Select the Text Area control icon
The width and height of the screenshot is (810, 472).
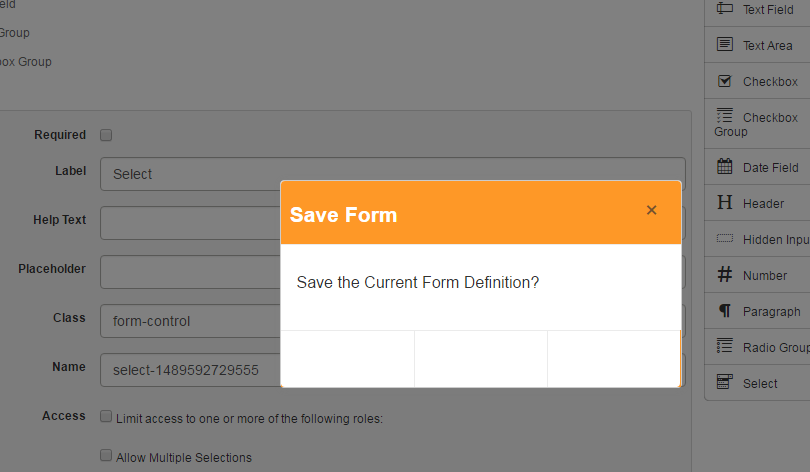tap(725, 45)
